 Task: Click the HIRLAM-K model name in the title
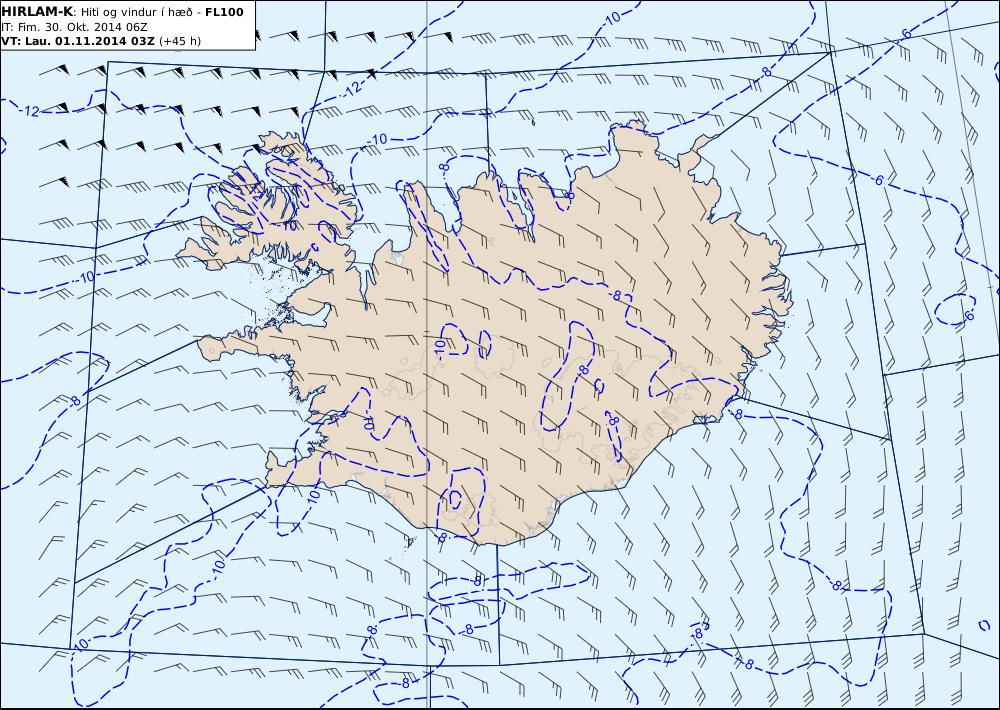pyautogui.click(x=37, y=11)
